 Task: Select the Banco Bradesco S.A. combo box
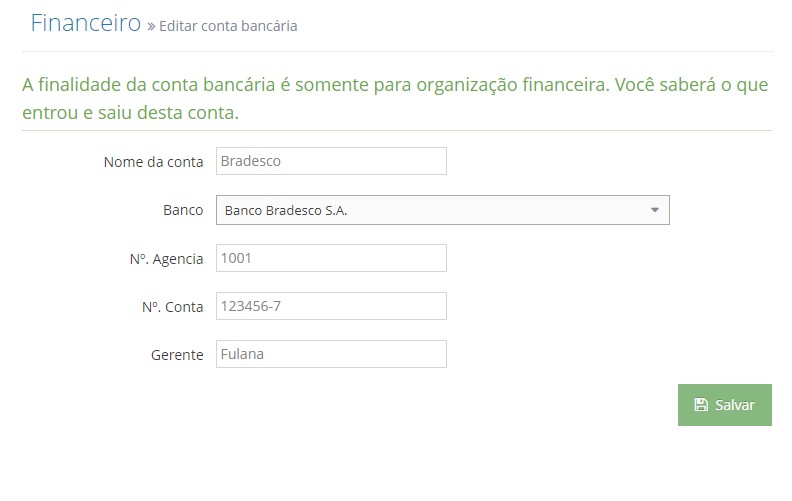[x=442, y=210]
